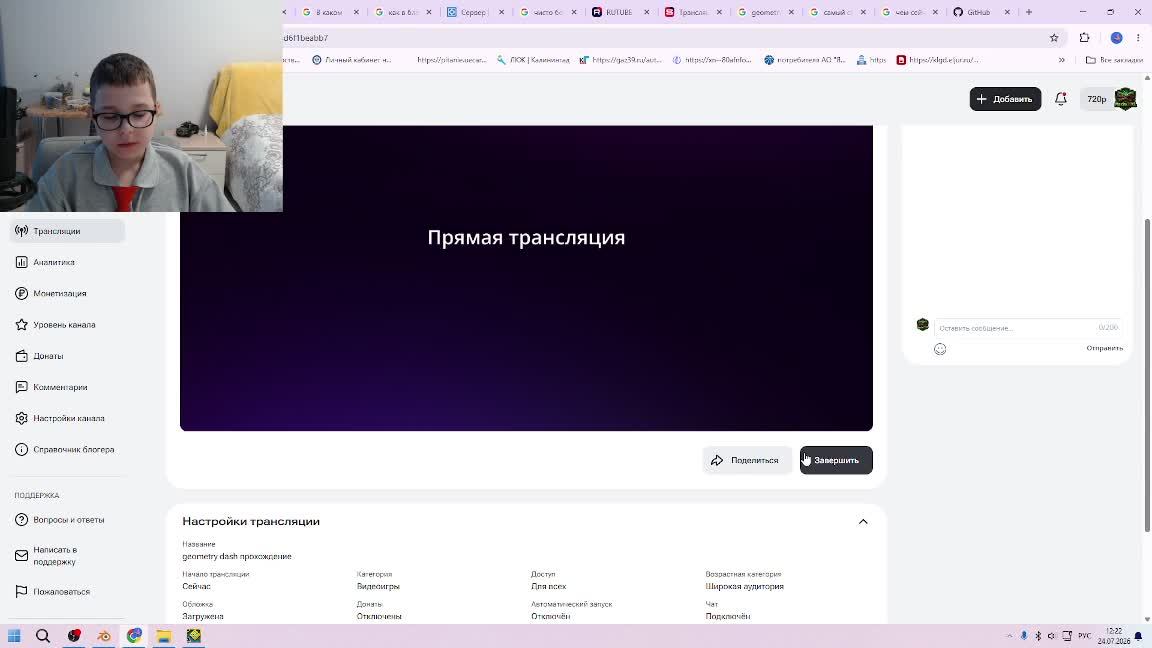Click the Добавить button
The height and width of the screenshot is (648, 1152).
pyautogui.click(x=1005, y=98)
